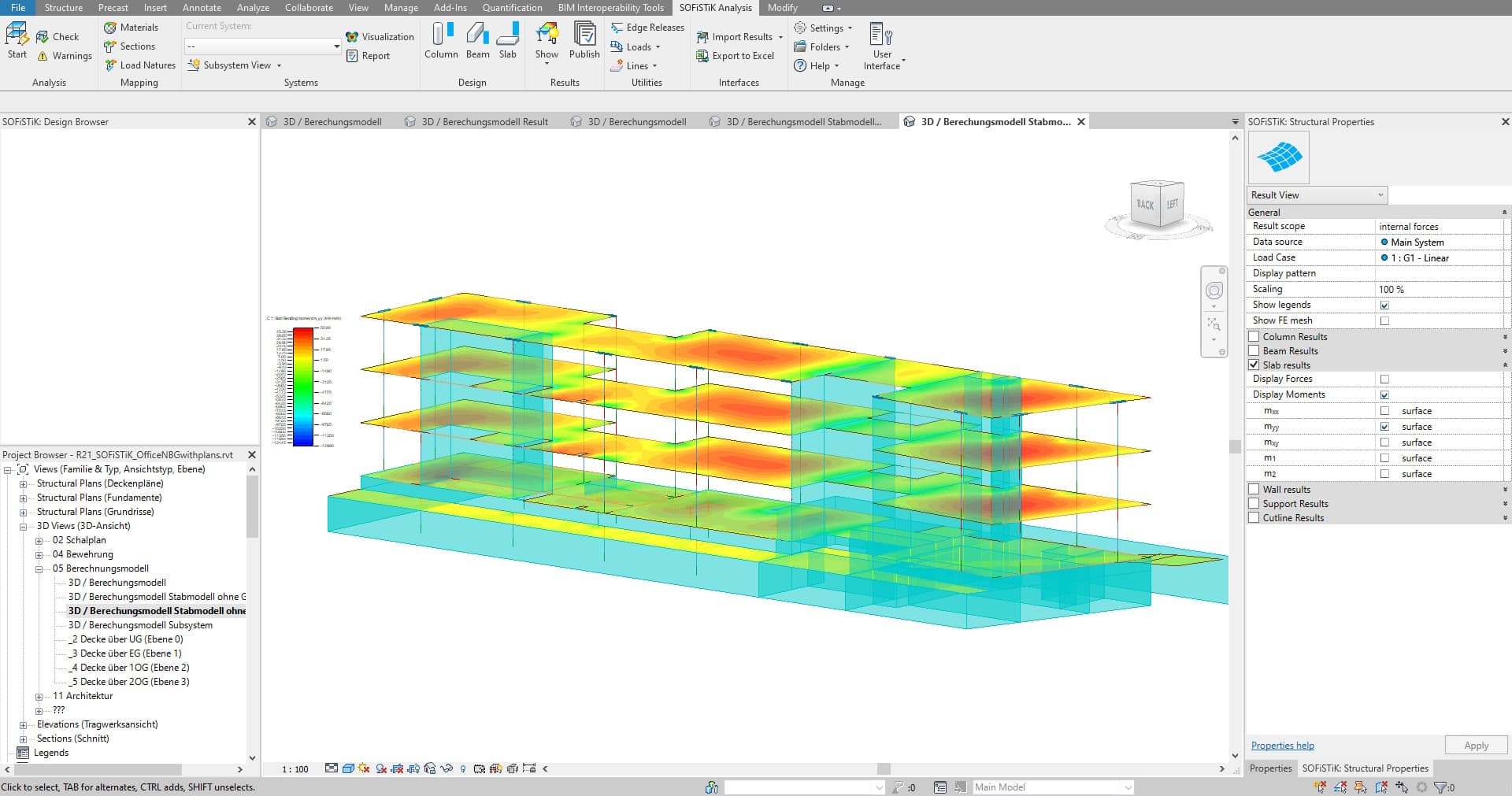
Task: Click Export to Excel
Action: 736,56
